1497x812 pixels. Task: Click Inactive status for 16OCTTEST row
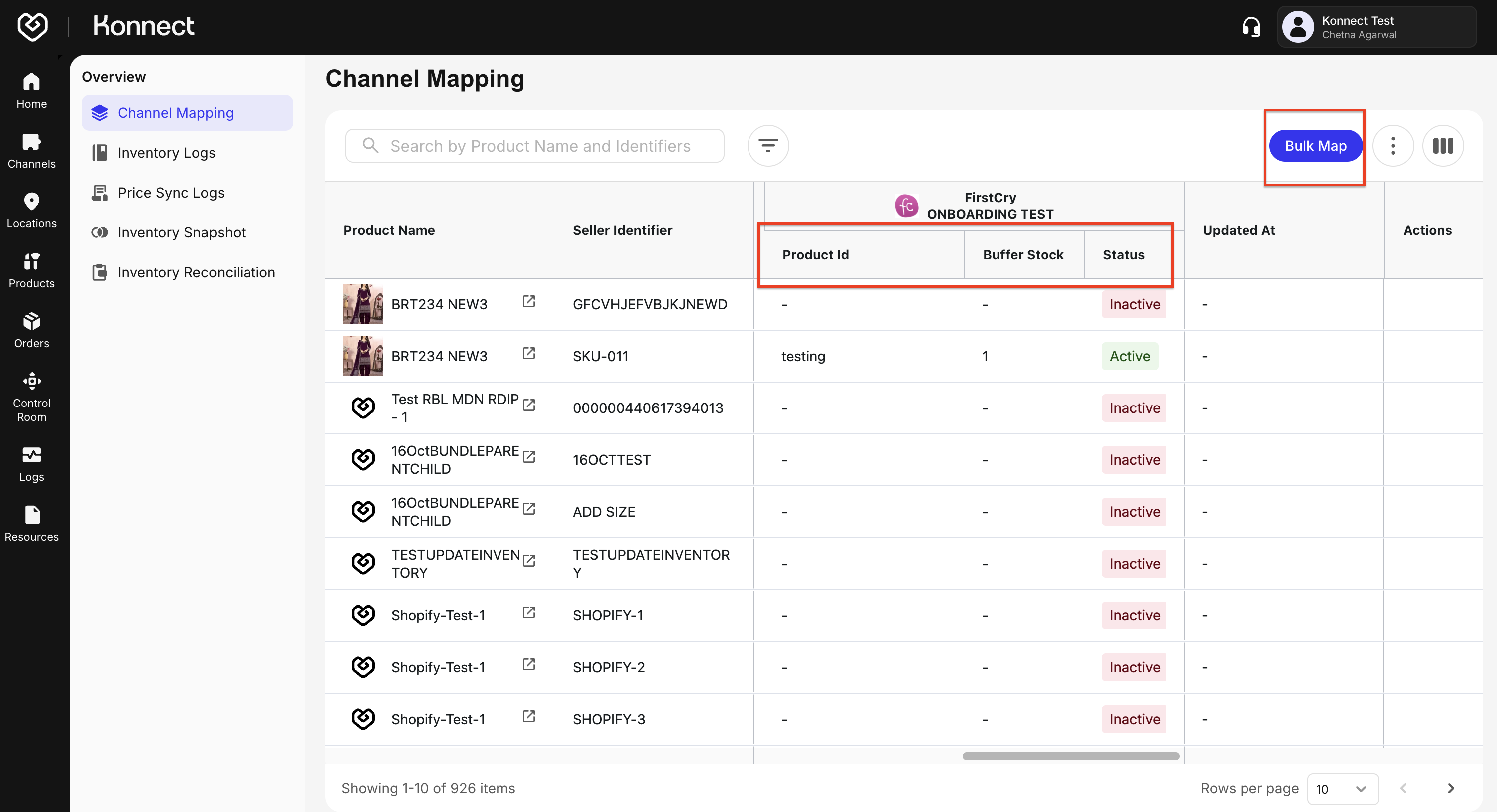[1134, 460]
